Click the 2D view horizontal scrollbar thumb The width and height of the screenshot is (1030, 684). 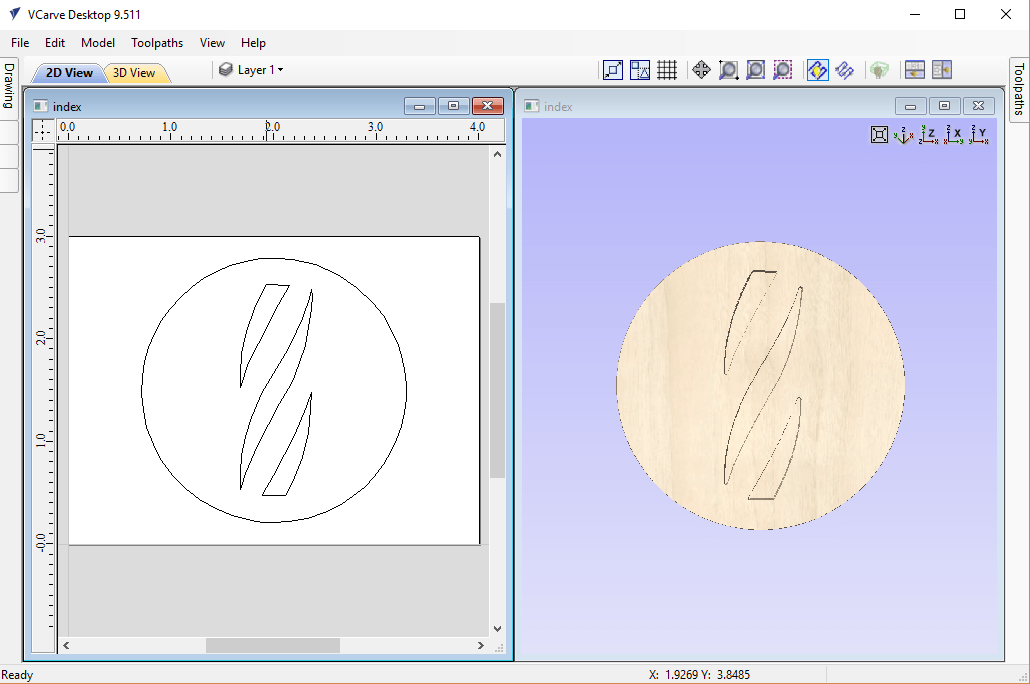pos(272,646)
